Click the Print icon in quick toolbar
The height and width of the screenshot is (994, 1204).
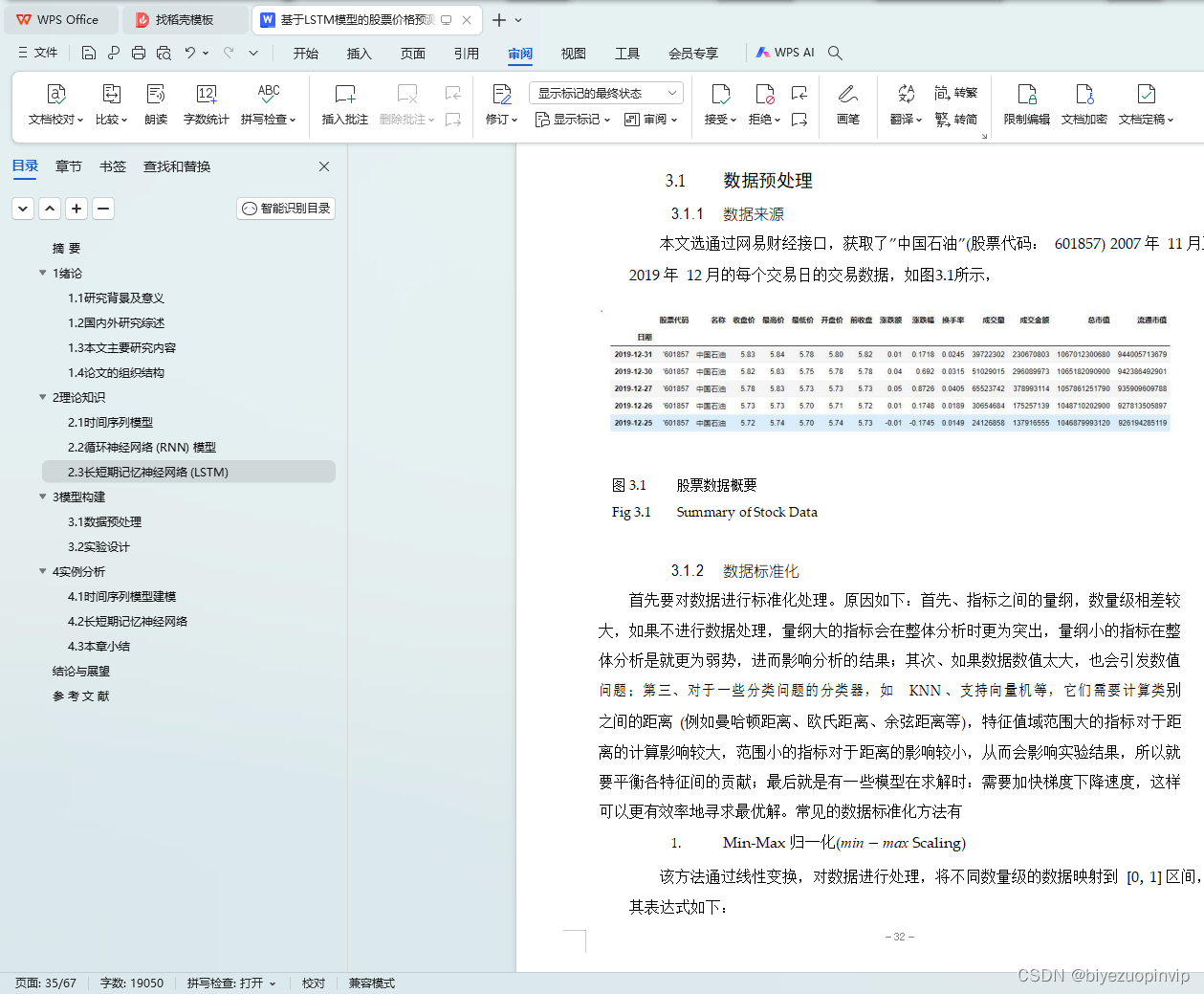[139, 53]
